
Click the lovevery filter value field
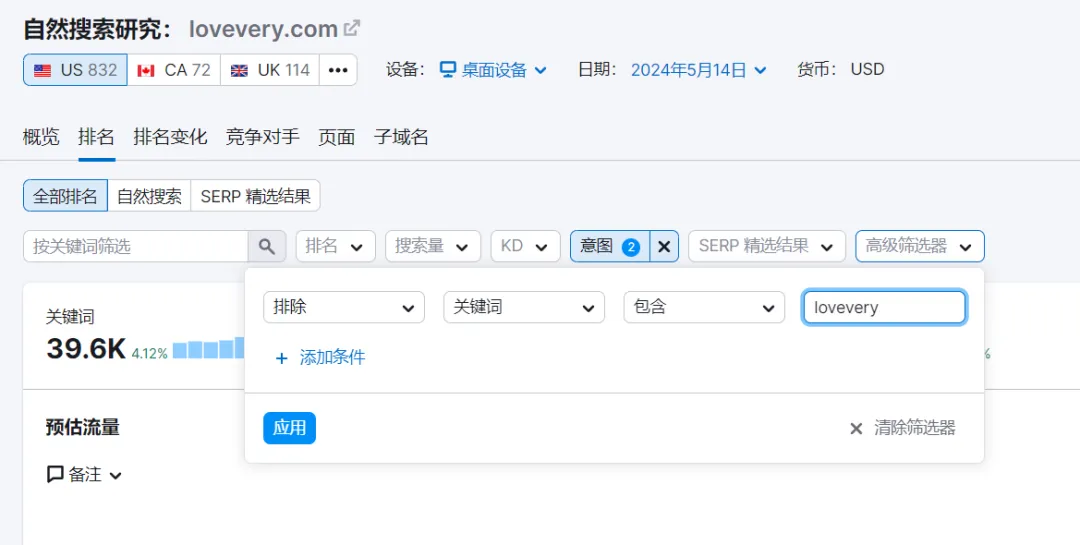pos(884,307)
